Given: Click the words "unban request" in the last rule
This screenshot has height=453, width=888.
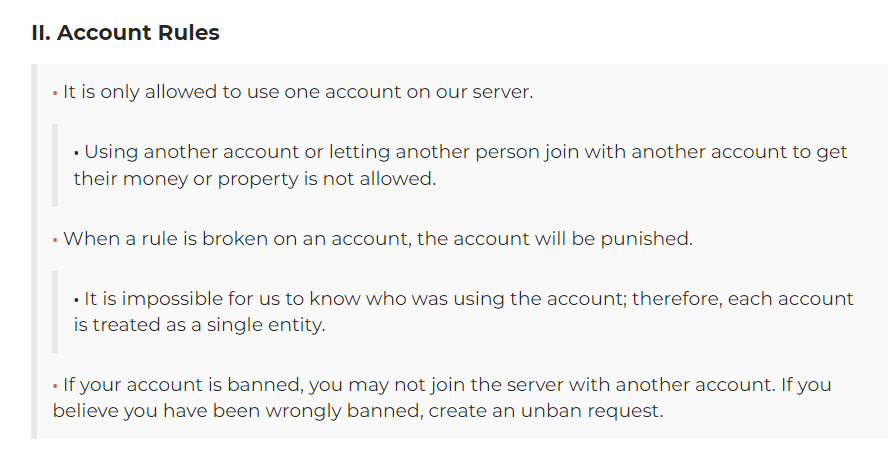Looking at the screenshot, I should (x=590, y=411).
